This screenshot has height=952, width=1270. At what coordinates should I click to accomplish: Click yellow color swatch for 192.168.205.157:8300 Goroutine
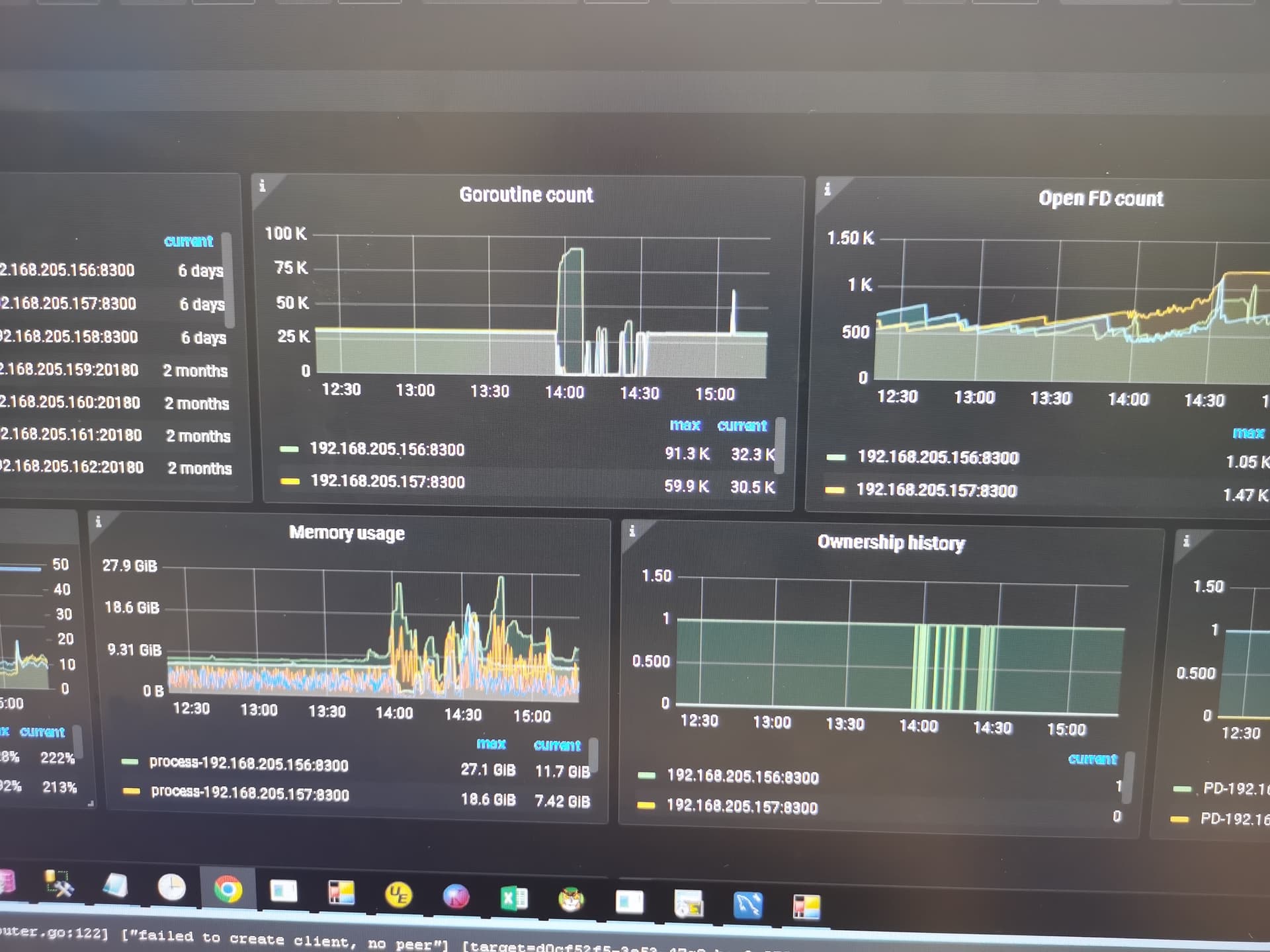290,481
